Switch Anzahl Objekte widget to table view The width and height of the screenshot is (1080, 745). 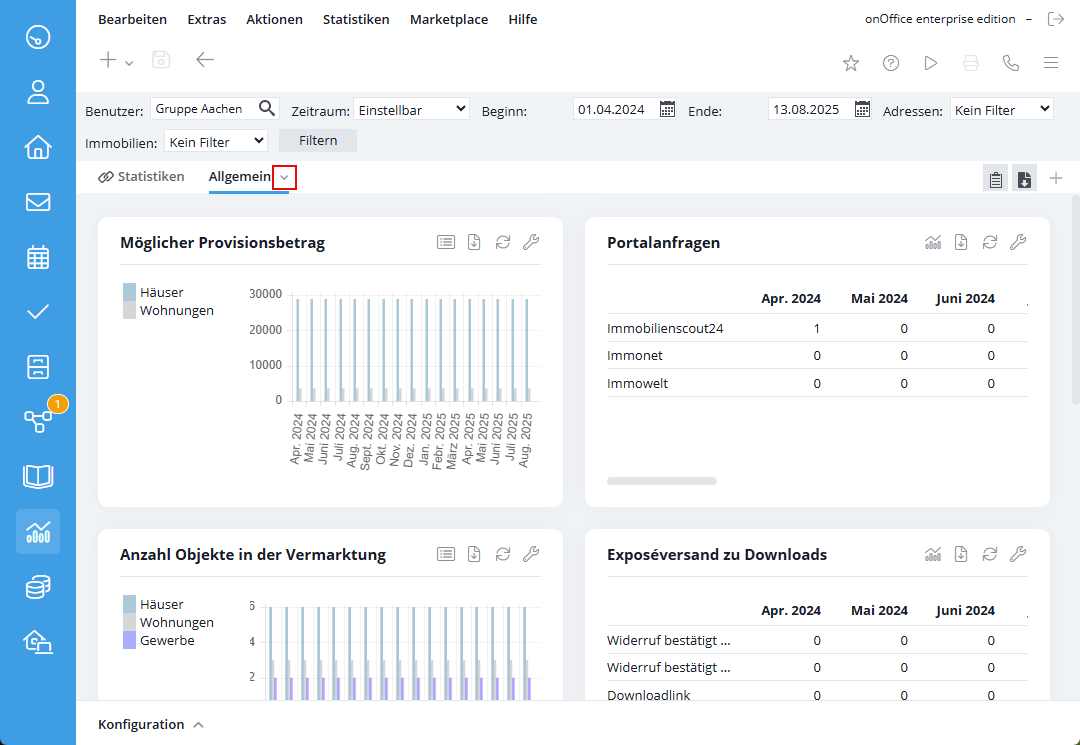(446, 554)
